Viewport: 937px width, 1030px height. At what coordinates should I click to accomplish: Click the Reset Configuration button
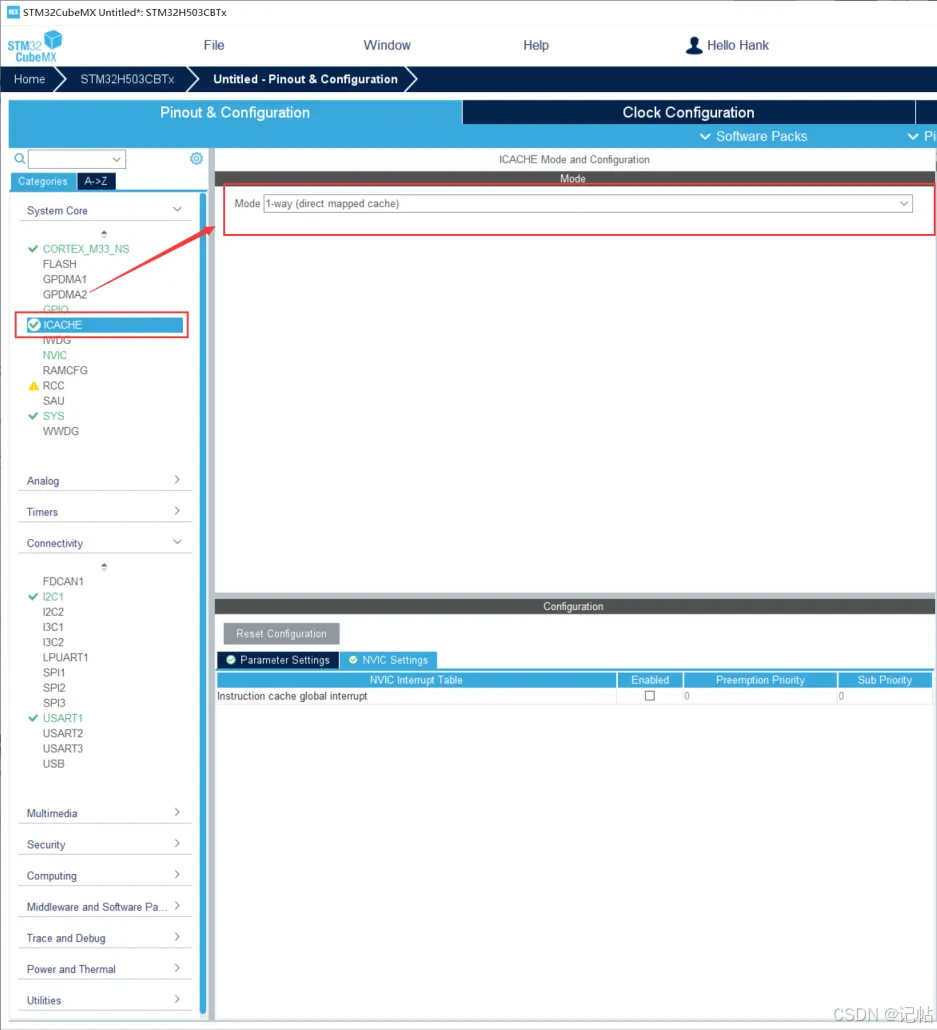point(281,634)
